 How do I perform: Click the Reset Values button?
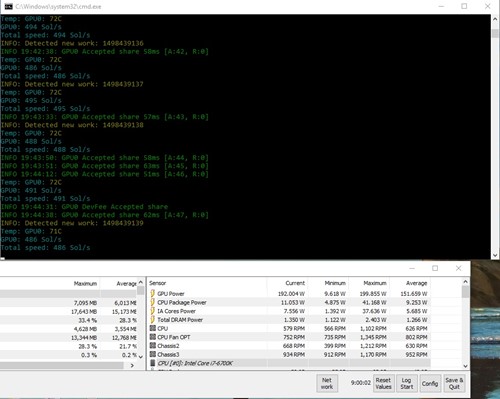pos(383,383)
